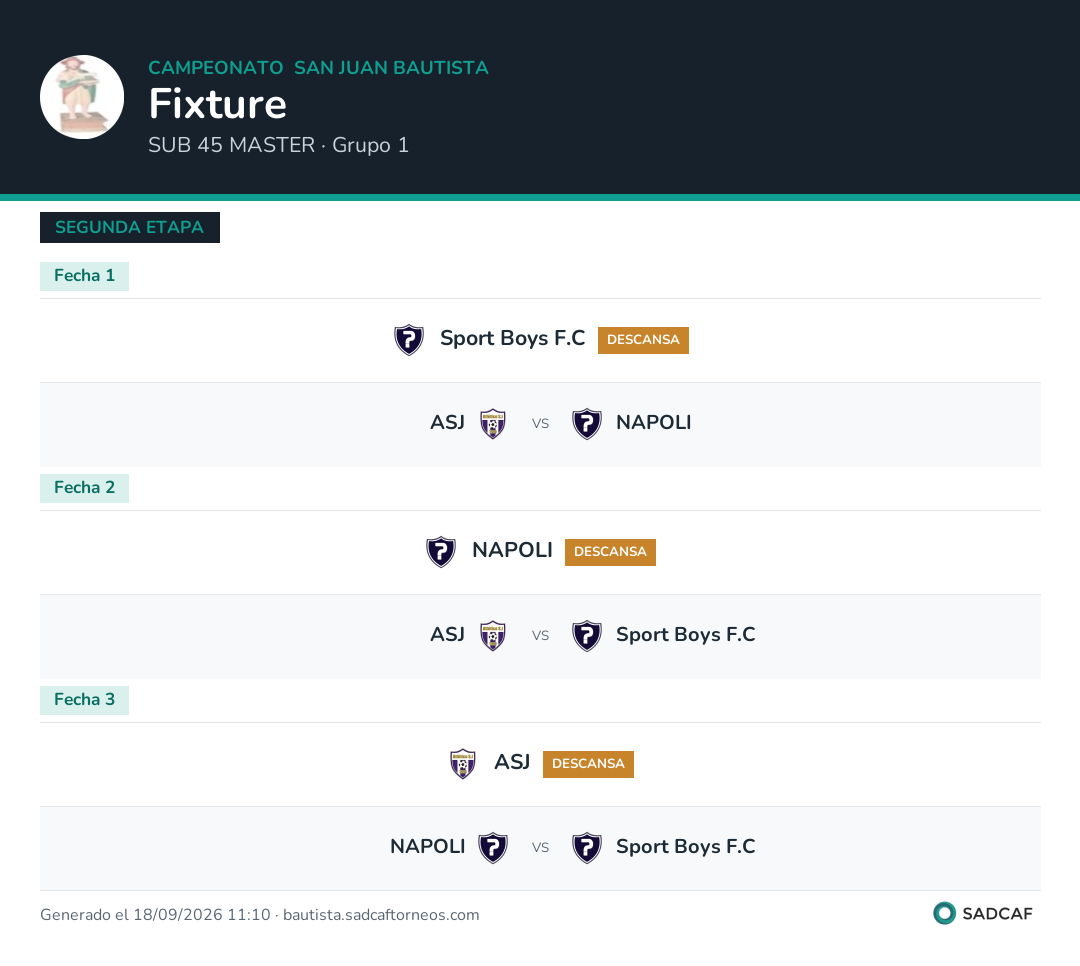Click the ASJ crest in Fecha 3 rest row
Image resolution: width=1080 pixels, height=966 pixels.
click(x=462, y=764)
